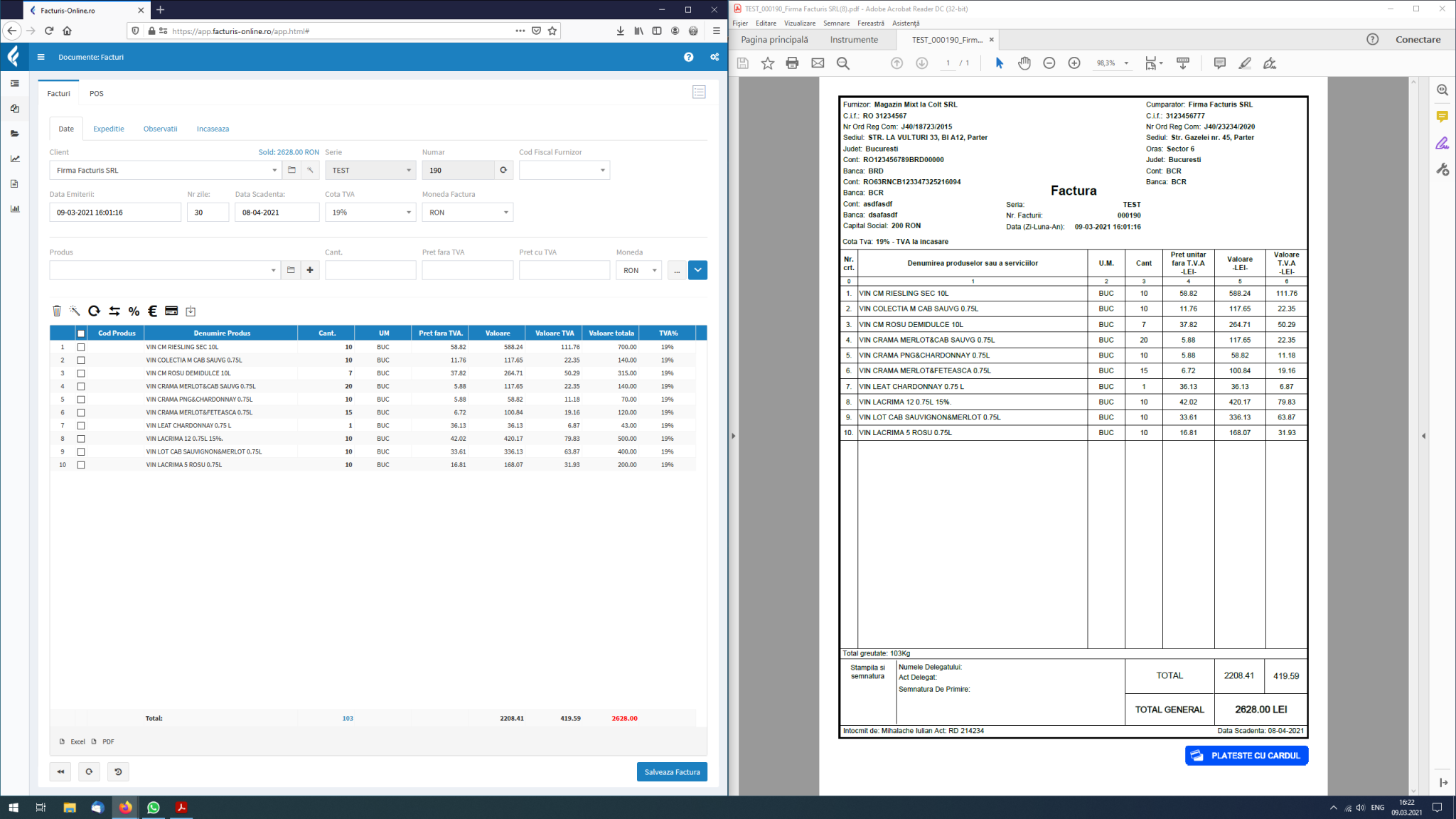Screen dimensions: 1456x819
Task: Switch to the Expeditie tab
Action: click(109, 129)
